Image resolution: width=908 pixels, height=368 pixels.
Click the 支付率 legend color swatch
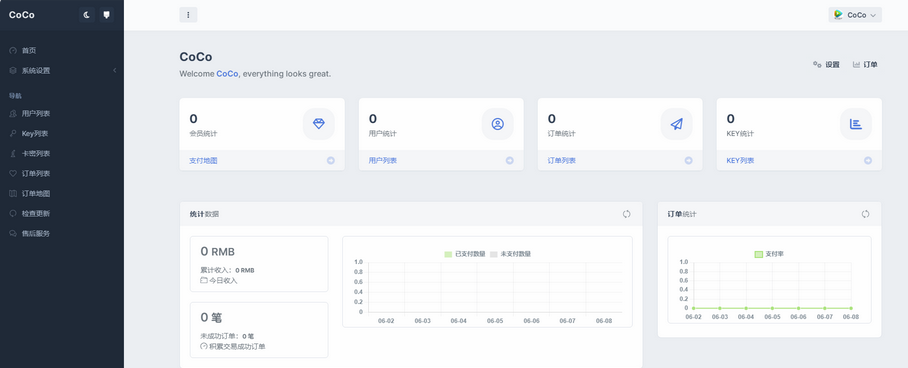(759, 254)
